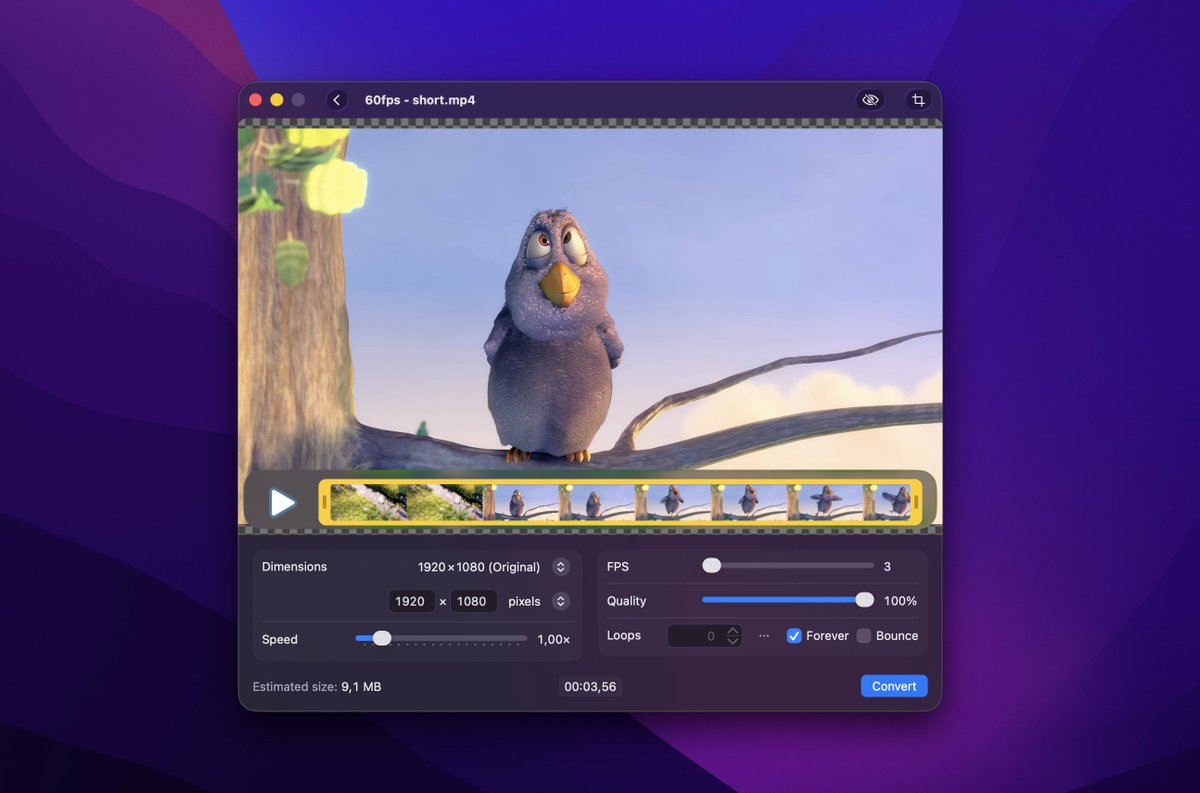Open the pixels unit dropdown
Screen dimensions: 1200x793
click(561, 601)
